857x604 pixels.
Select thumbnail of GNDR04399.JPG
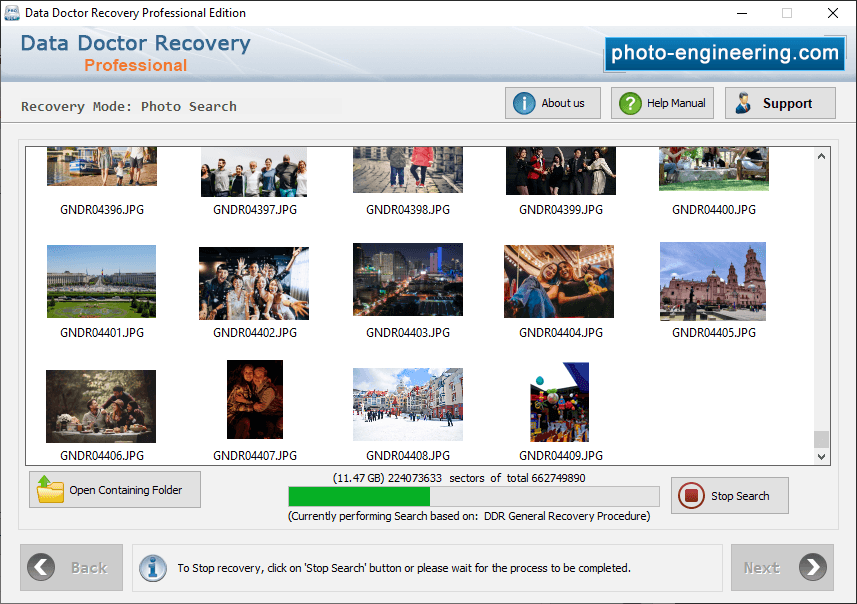(x=561, y=171)
